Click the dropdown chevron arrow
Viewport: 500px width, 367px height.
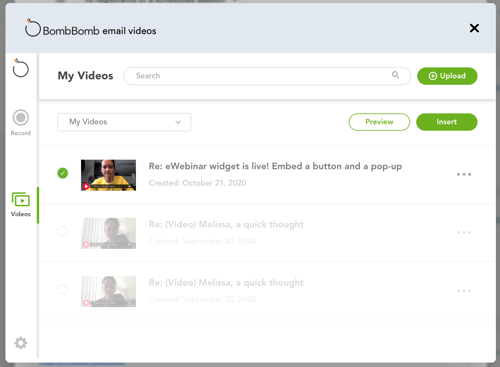pos(178,122)
